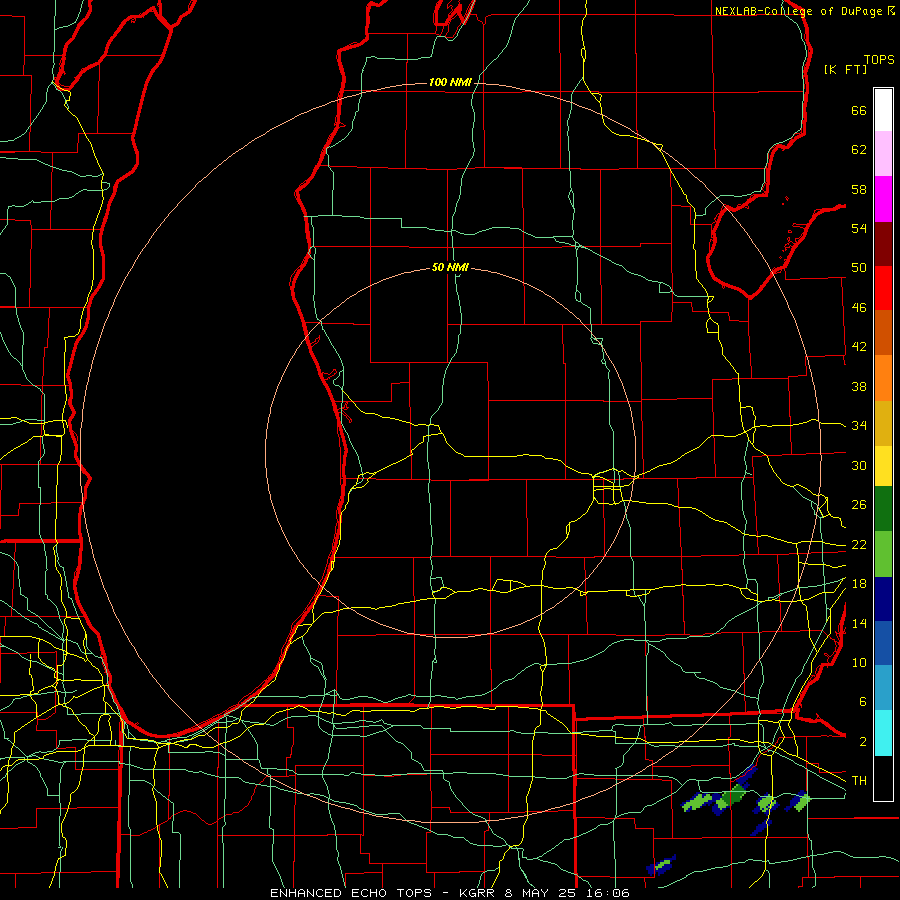900x900 pixels.
Task: Click 'ENHANCED ECHO TOPS' in the bottom caption
Action: click(351, 893)
